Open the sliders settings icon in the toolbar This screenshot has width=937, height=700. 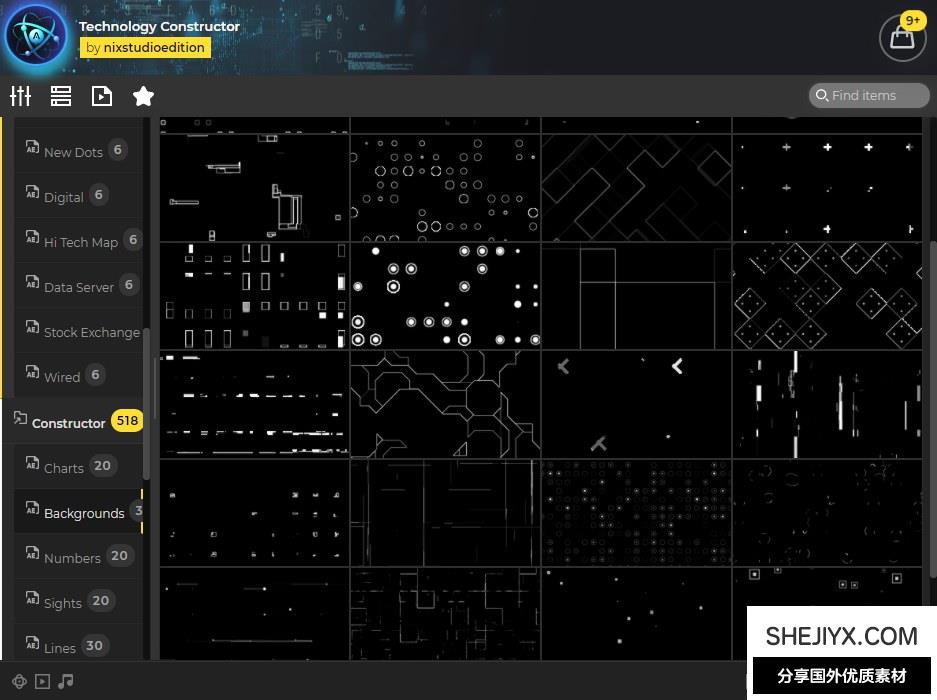(x=21, y=96)
